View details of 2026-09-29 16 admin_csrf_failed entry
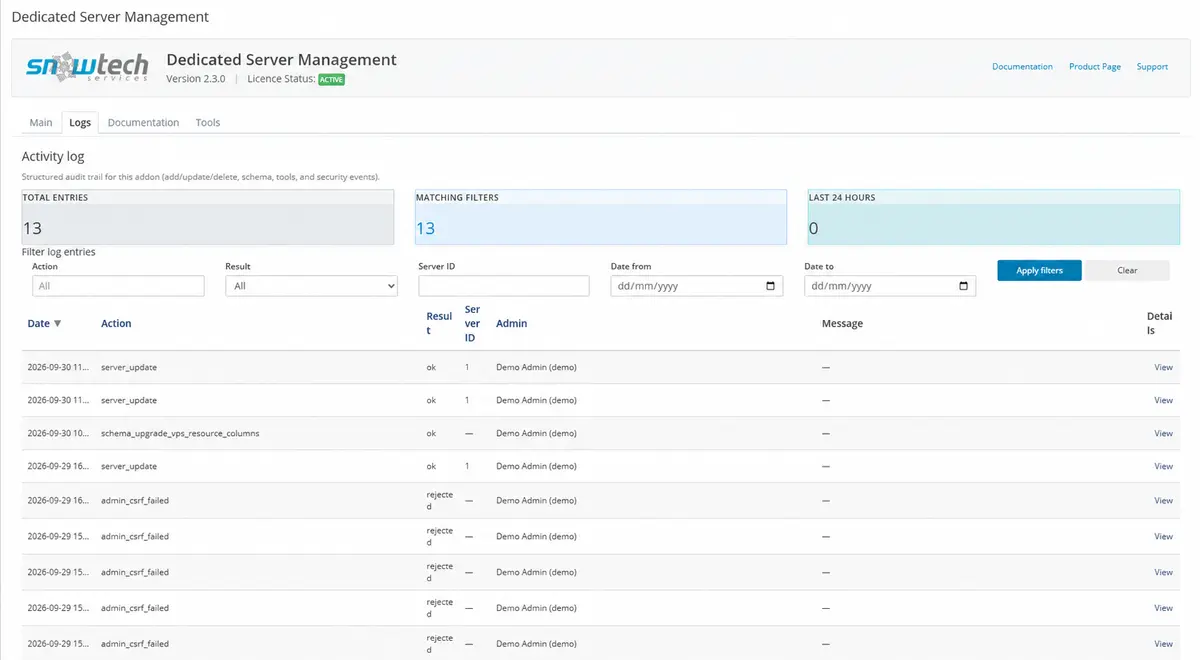1200x660 pixels. pyautogui.click(x=1163, y=500)
